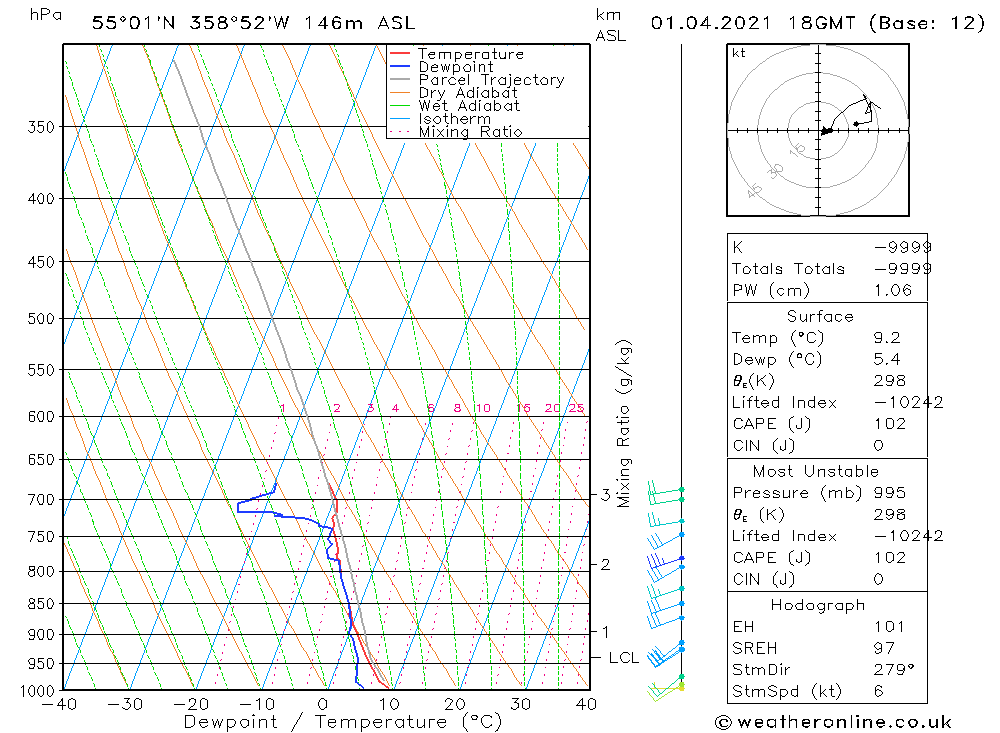Screen dimensions: 1000x733
Task: Click the "550" pressure level label
Action: coord(41,369)
